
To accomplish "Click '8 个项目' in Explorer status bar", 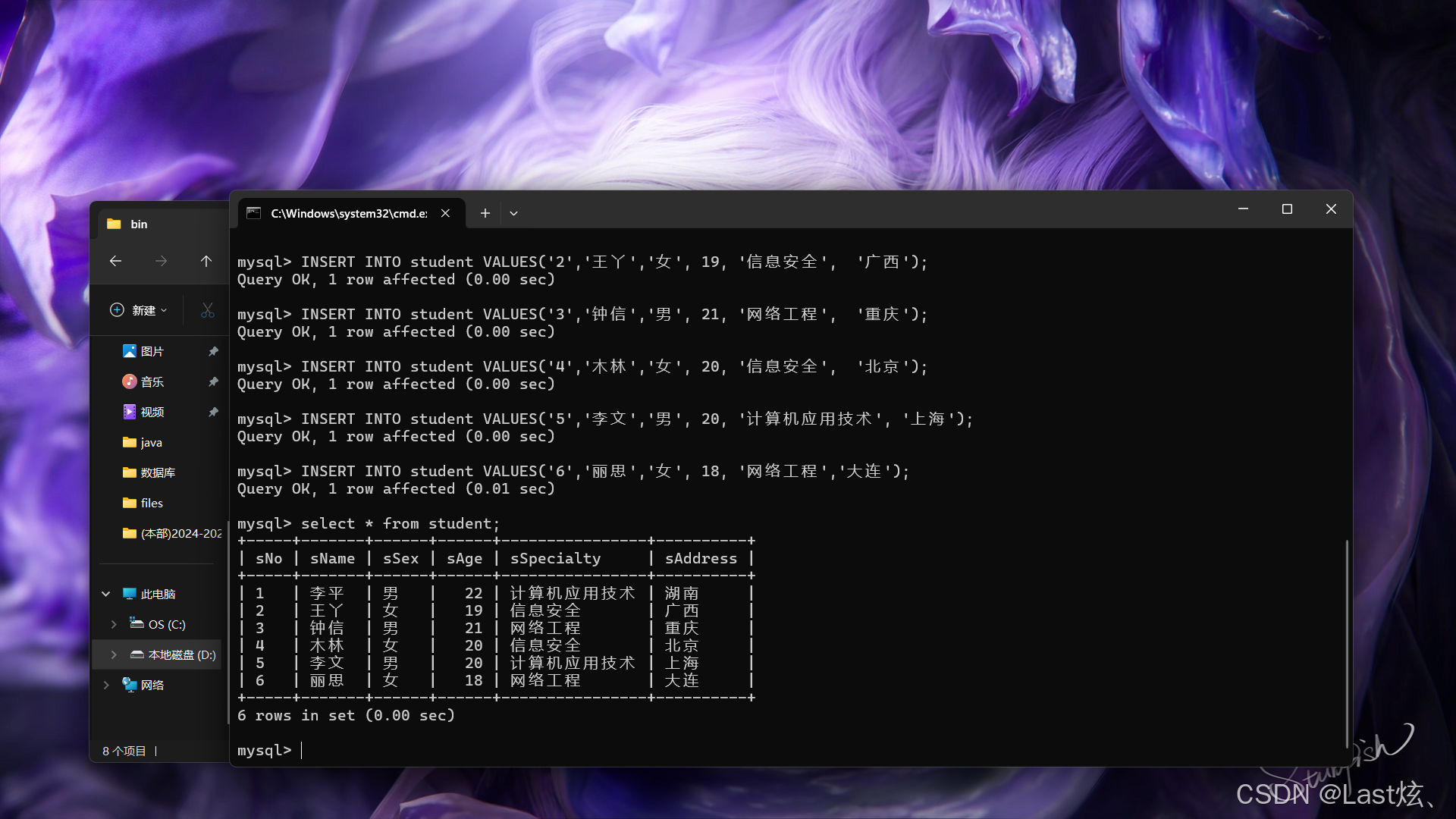I will coord(124,751).
